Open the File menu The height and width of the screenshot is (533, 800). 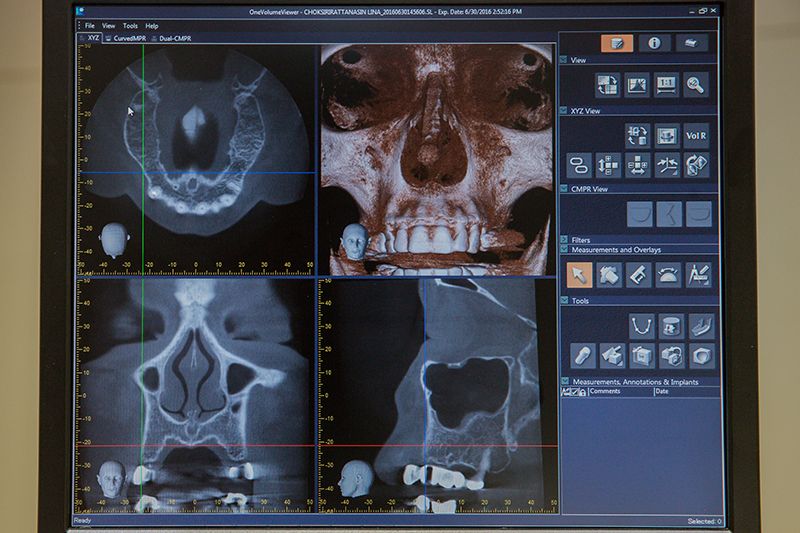click(x=90, y=26)
